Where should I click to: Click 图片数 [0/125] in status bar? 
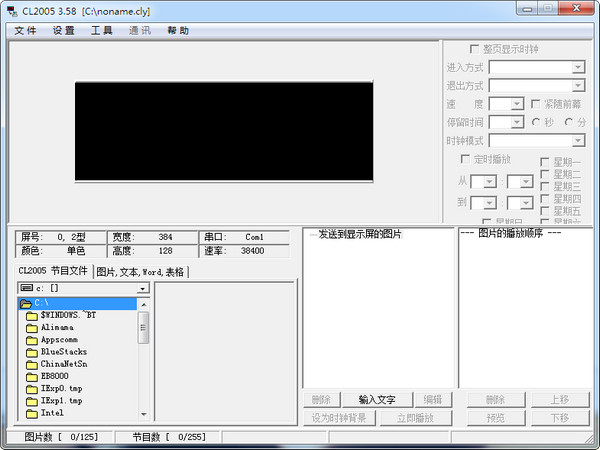(61, 437)
